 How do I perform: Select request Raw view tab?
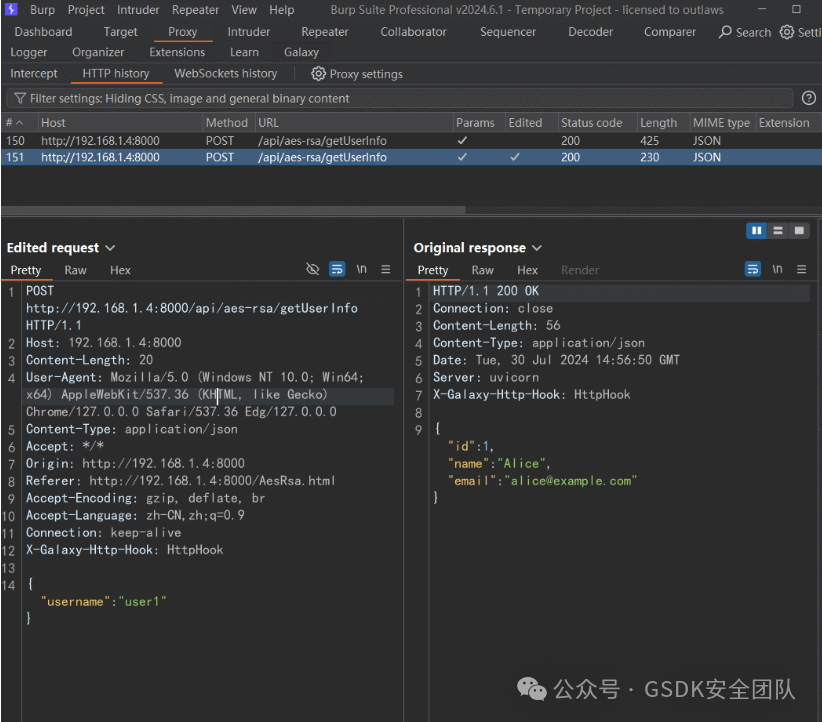[75, 270]
